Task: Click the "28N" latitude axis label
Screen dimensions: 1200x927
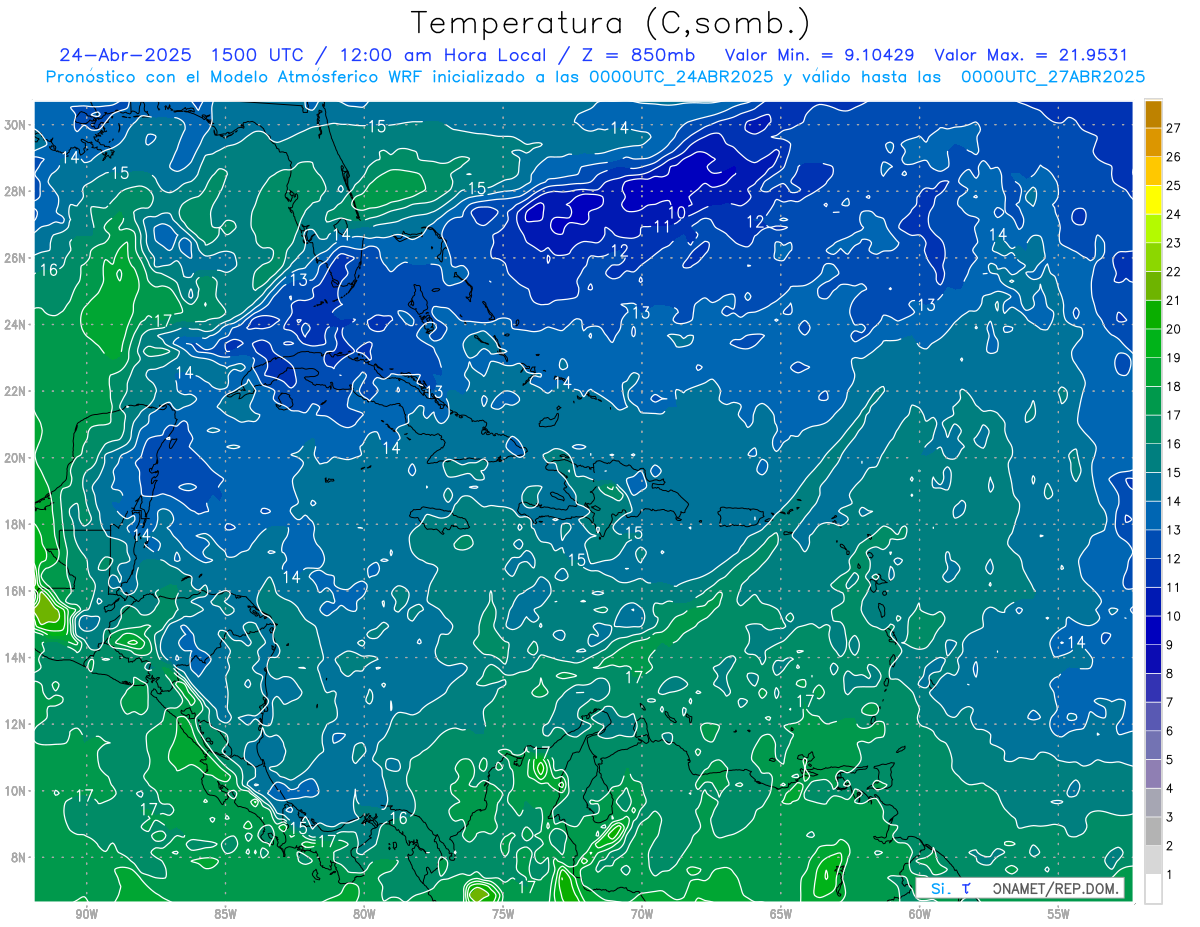Action: point(16,191)
